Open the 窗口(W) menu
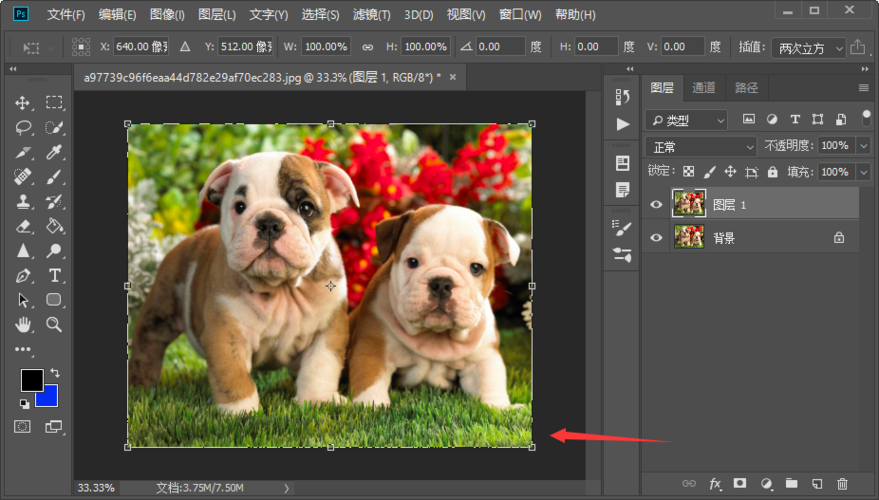The height and width of the screenshot is (500, 879). (x=520, y=15)
